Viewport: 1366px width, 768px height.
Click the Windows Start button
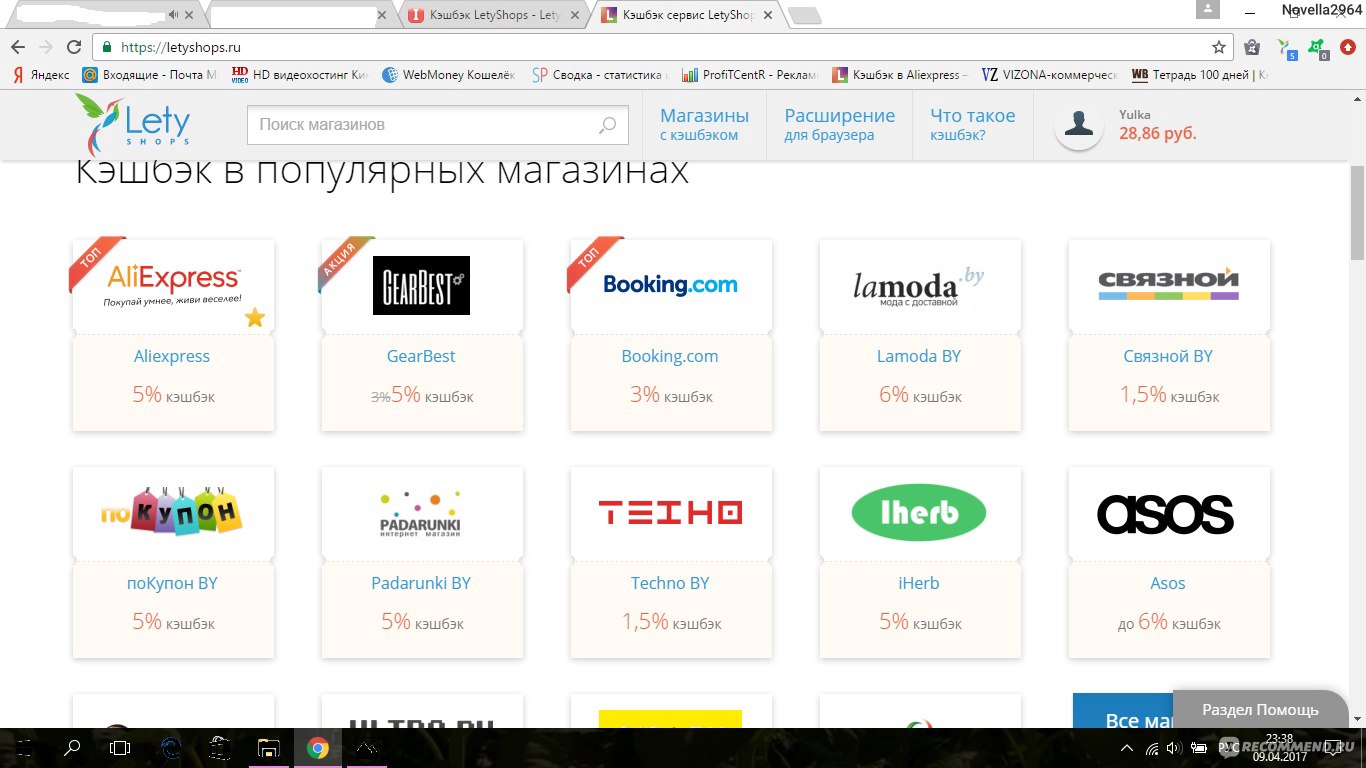pyautogui.click(x=24, y=747)
